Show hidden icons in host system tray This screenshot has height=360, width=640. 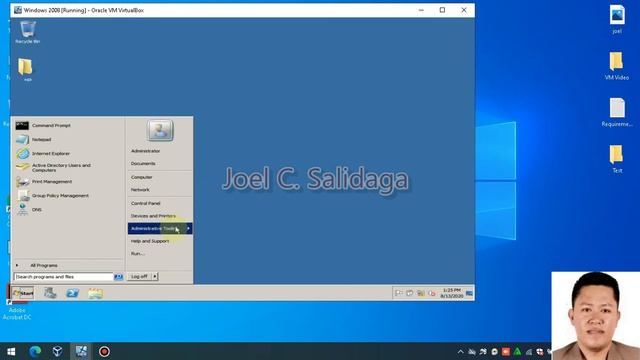click(460, 351)
